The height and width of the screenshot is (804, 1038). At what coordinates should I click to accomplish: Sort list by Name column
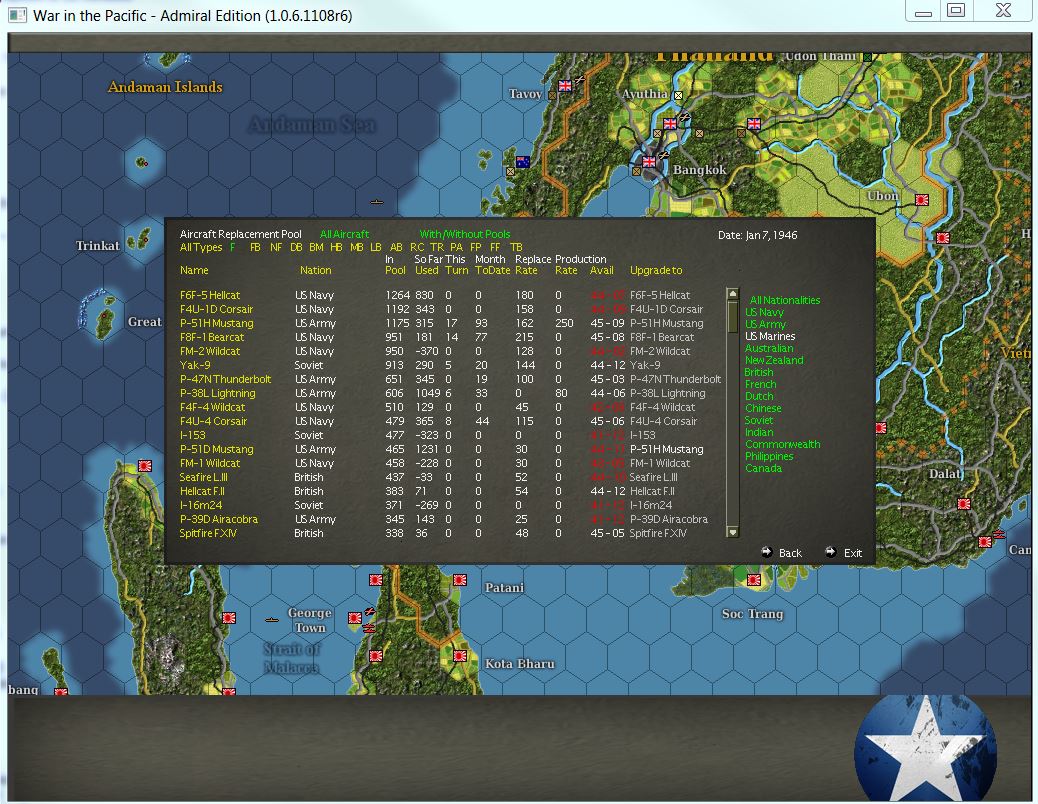click(194, 270)
